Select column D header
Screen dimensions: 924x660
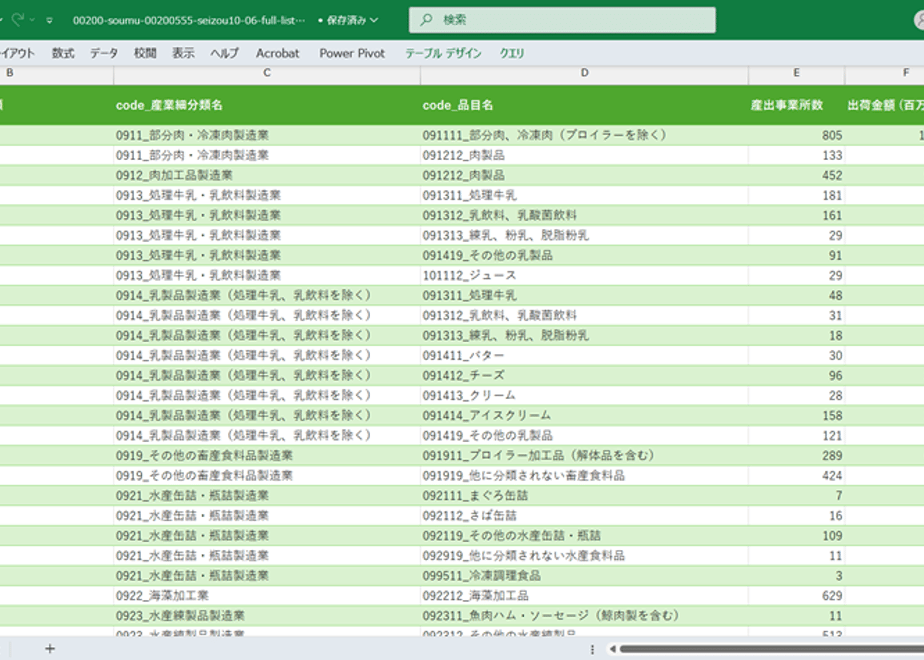tap(584, 72)
